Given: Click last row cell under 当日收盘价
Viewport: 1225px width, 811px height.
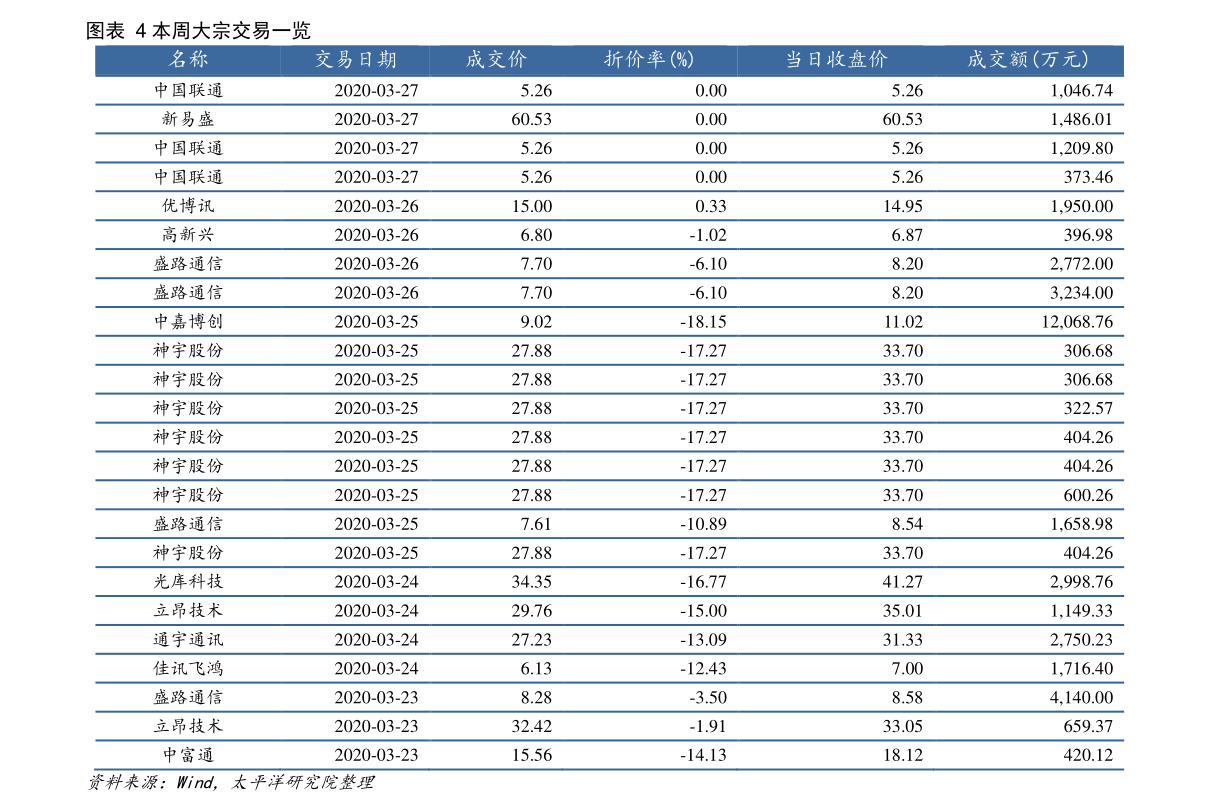Looking at the screenshot, I should pyautogui.click(x=836, y=755).
